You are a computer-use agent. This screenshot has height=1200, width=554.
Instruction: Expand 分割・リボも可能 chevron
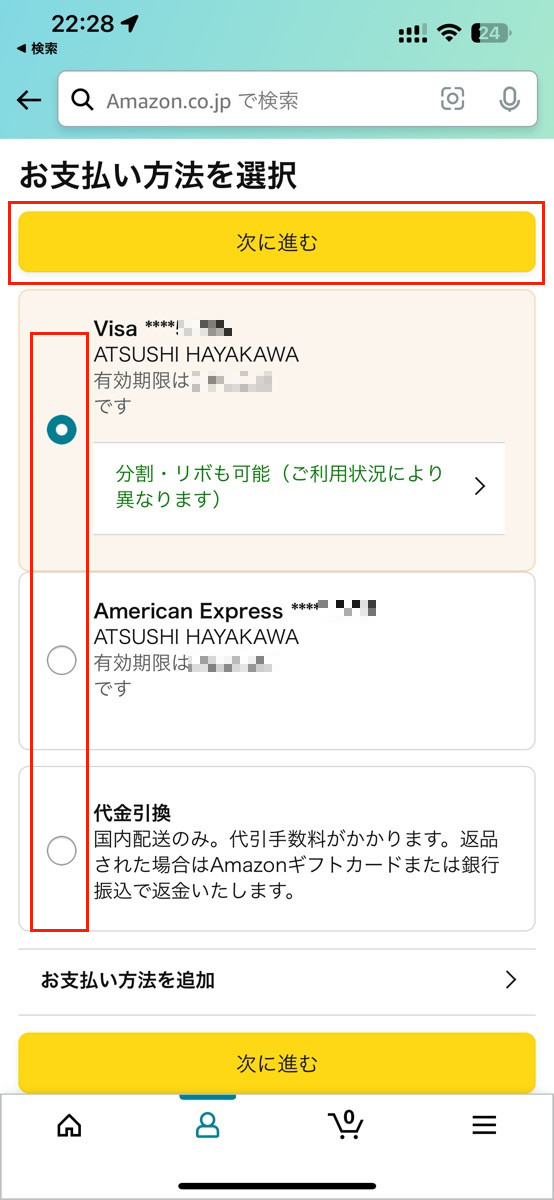tap(480, 486)
